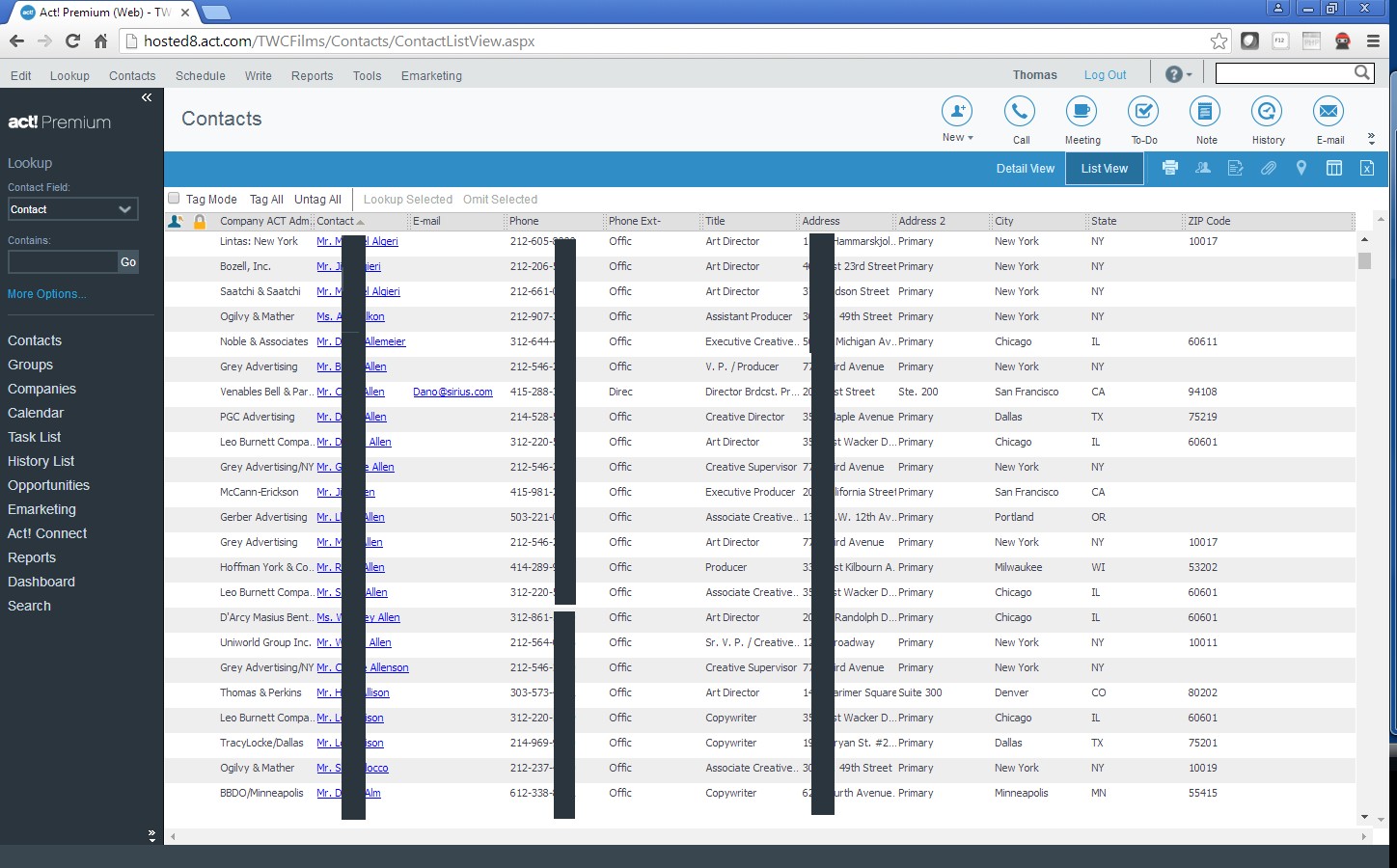Click the browser address bar URL
Image resolution: width=1397 pixels, height=868 pixels.
pyautogui.click(x=339, y=41)
